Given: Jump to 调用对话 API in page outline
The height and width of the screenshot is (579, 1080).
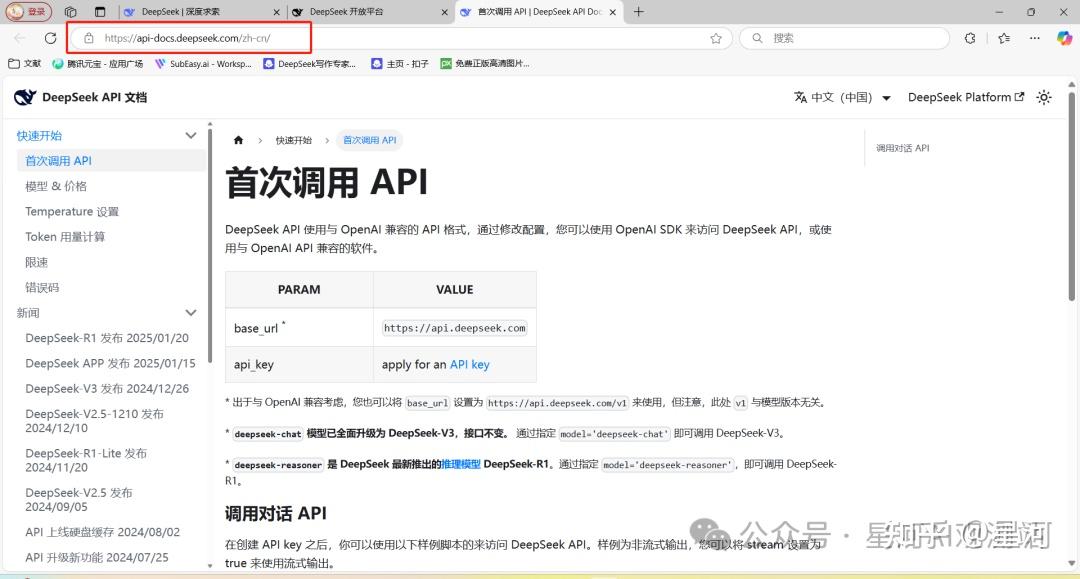Looking at the screenshot, I should (902, 148).
